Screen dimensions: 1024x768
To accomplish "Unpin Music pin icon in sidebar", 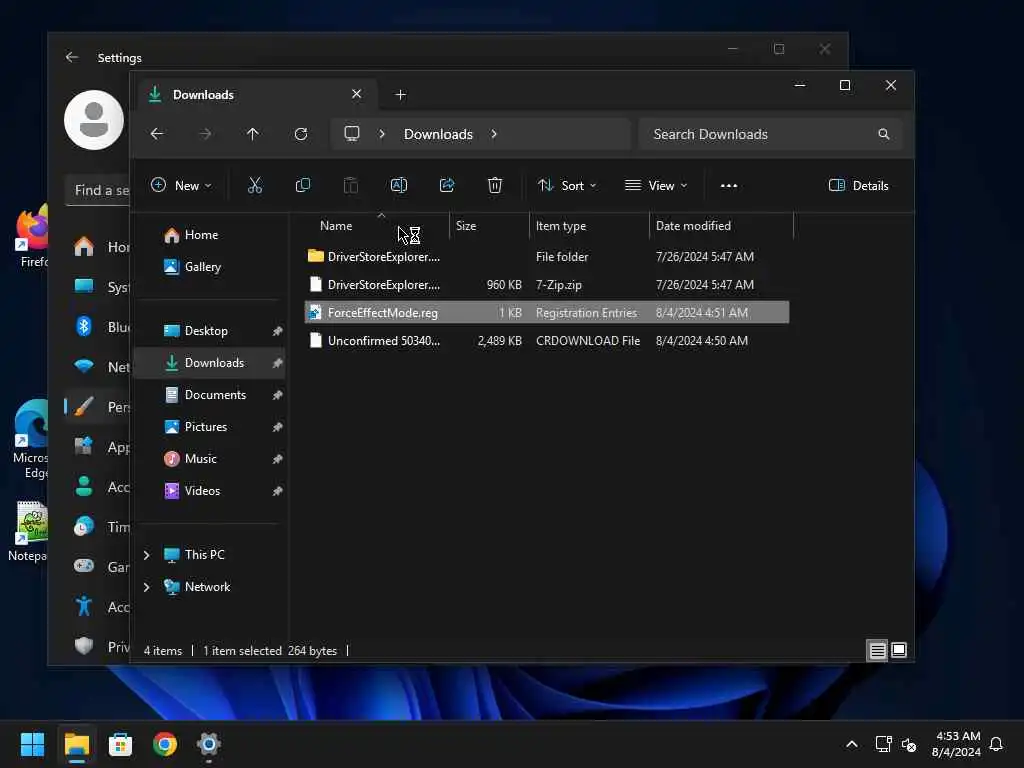I will [278, 459].
